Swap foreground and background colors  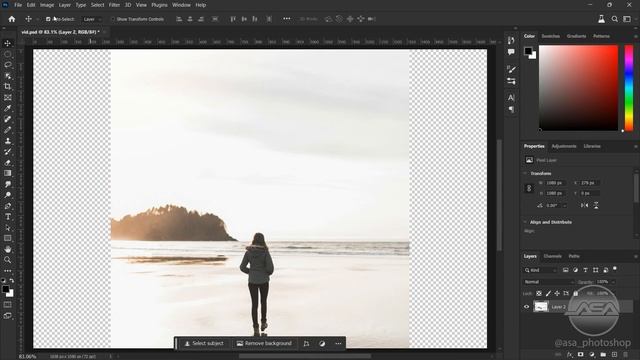coord(11,280)
